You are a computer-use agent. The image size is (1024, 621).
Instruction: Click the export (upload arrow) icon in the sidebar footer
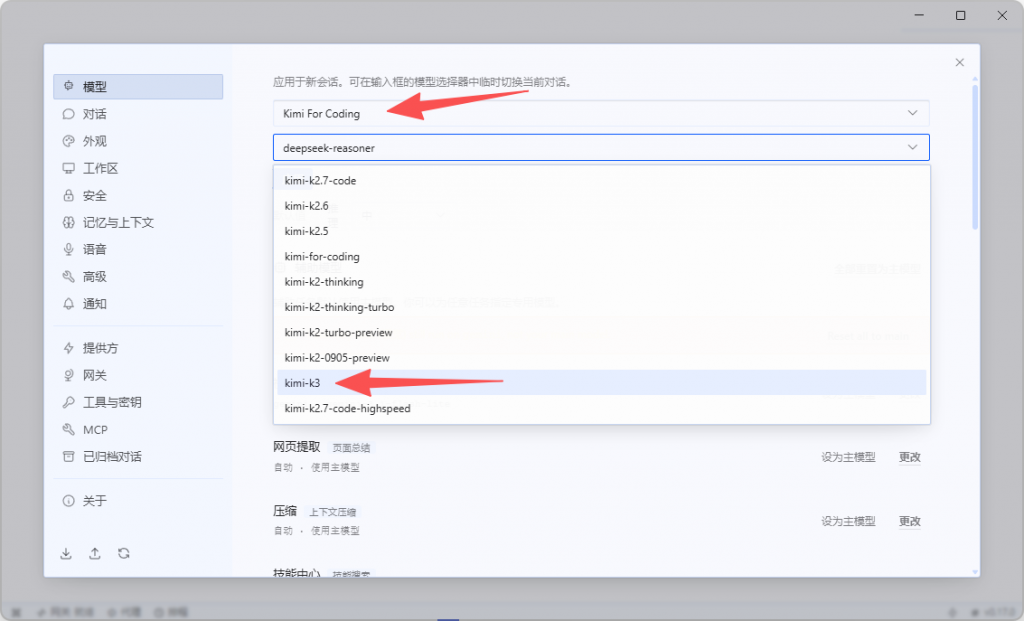[x=95, y=554]
